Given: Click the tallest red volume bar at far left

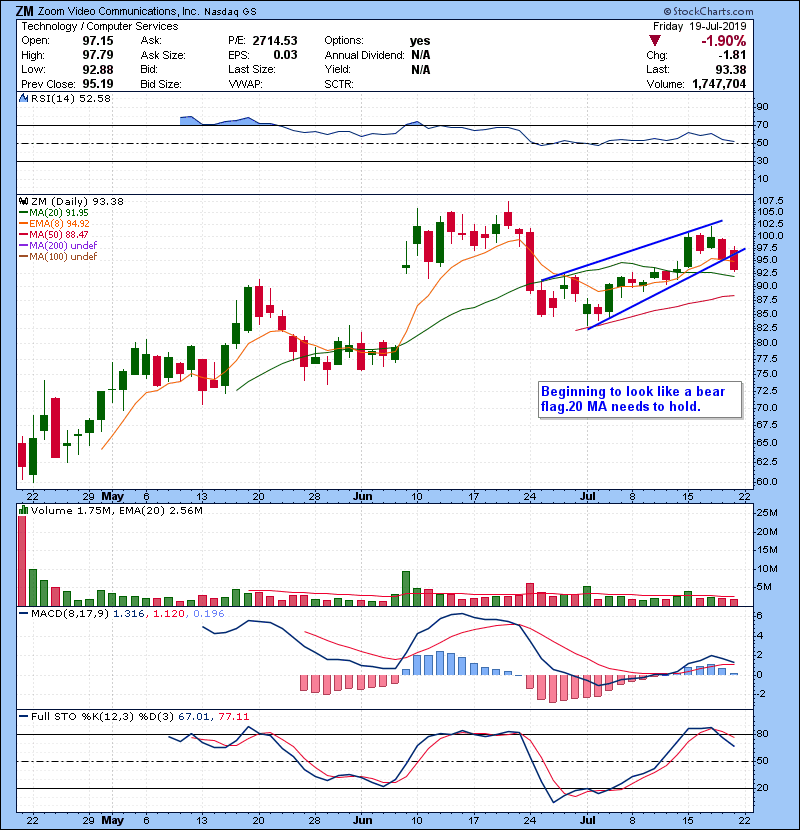Looking at the screenshot, I should tap(22, 561).
